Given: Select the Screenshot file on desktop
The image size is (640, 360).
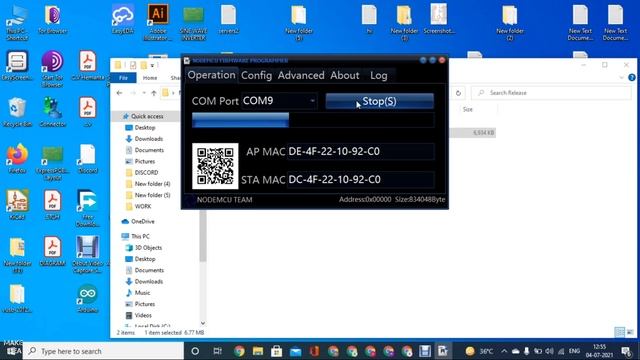Looking at the screenshot, I should tap(439, 19).
